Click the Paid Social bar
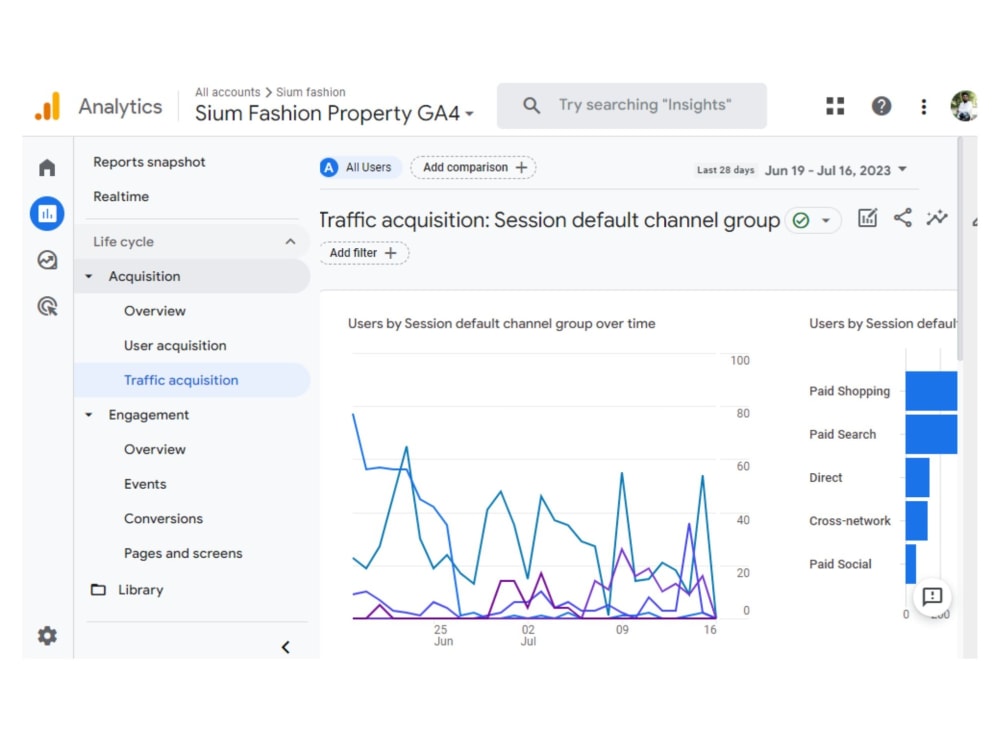Viewport: 1000px width, 750px height. click(x=911, y=564)
